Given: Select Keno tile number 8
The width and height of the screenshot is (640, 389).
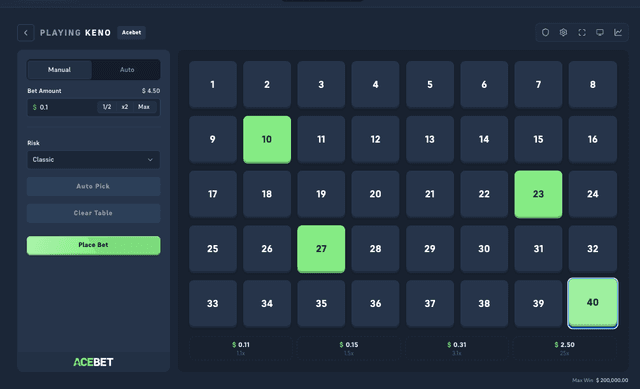Looking at the screenshot, I should 593,84.
